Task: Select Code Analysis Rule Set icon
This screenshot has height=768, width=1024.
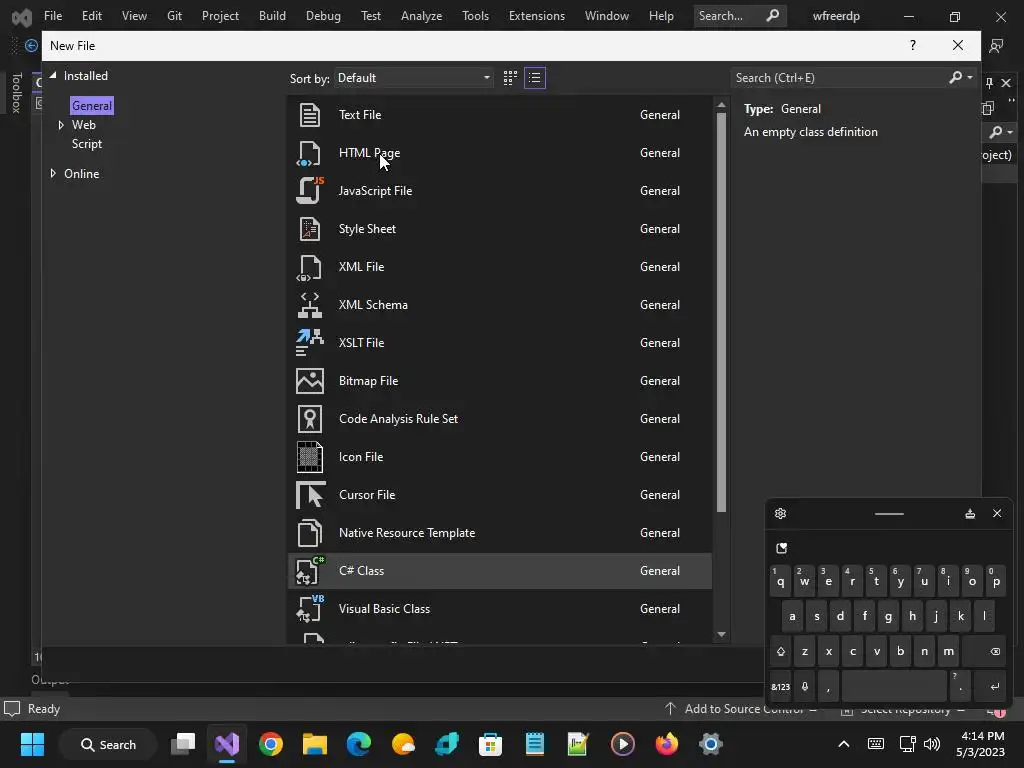Action: coord(310,419)
